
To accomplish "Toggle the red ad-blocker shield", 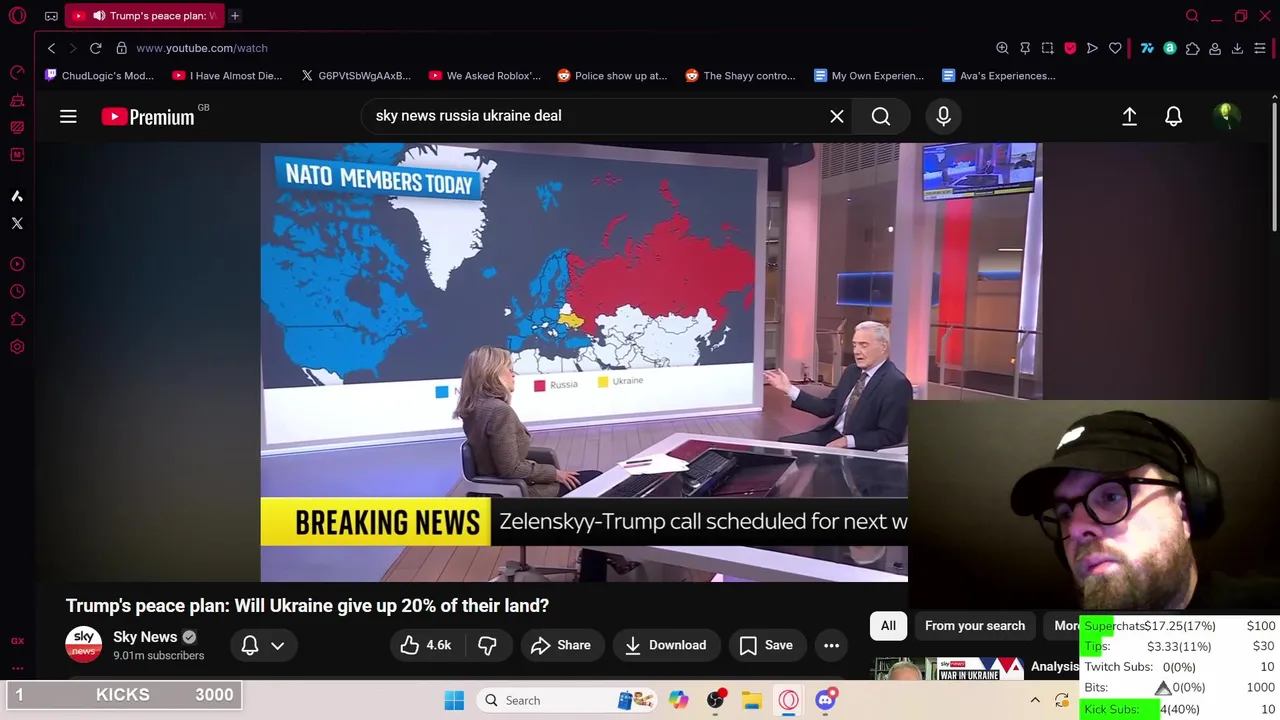I will click(x=1070, y=48).
